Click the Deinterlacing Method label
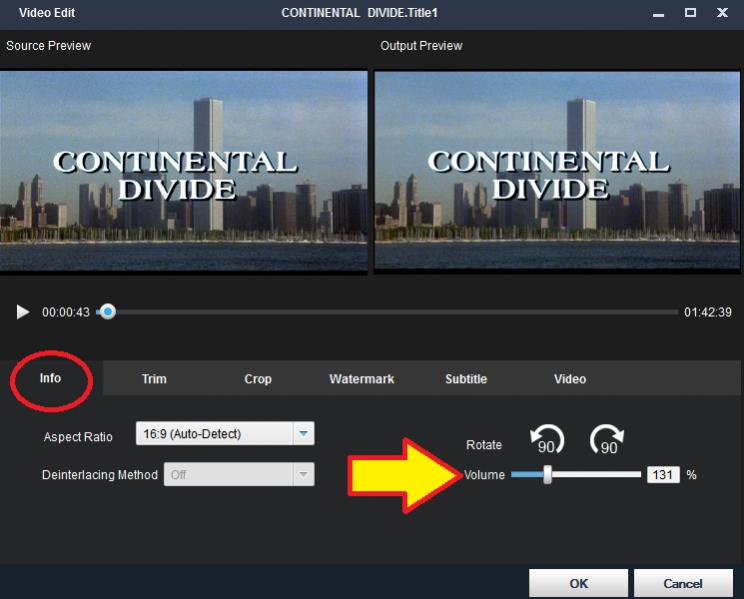 (x=100, y=475)
